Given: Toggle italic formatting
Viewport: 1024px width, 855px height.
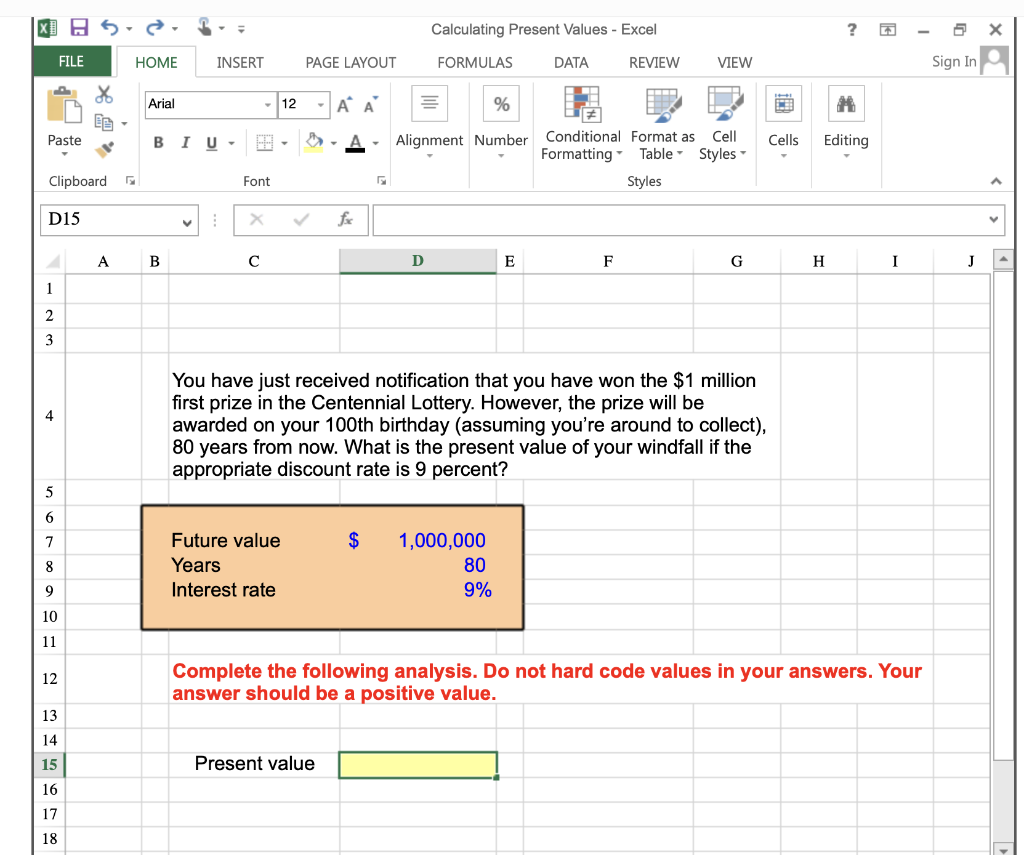Looking at the screenshot, I should pyautogui.click(x=184, y=143).
